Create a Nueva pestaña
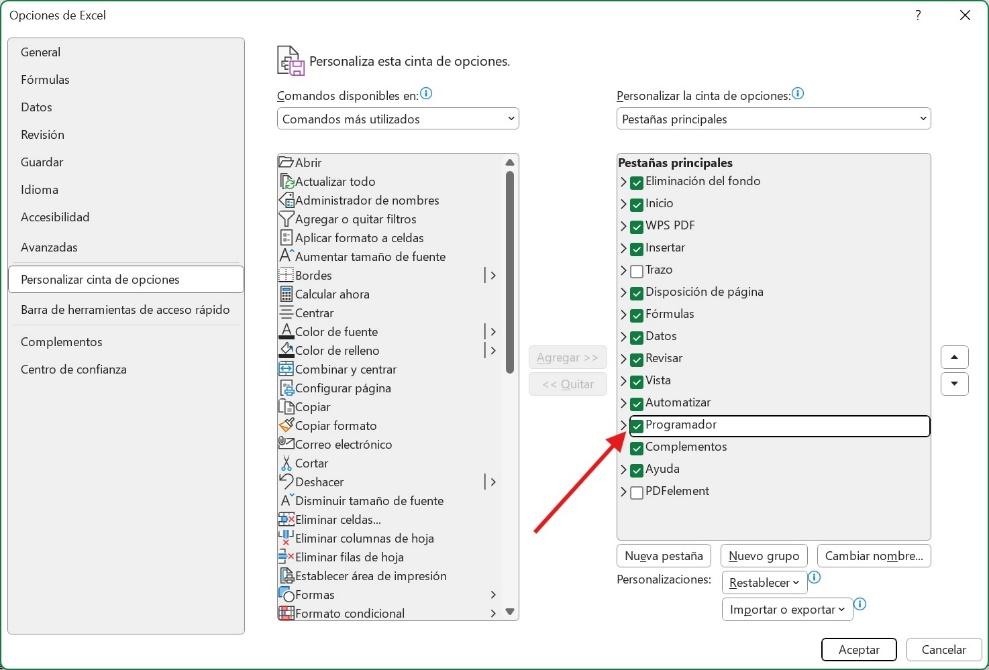The height and width of the screenshot is (670, 989). point(664,556)
